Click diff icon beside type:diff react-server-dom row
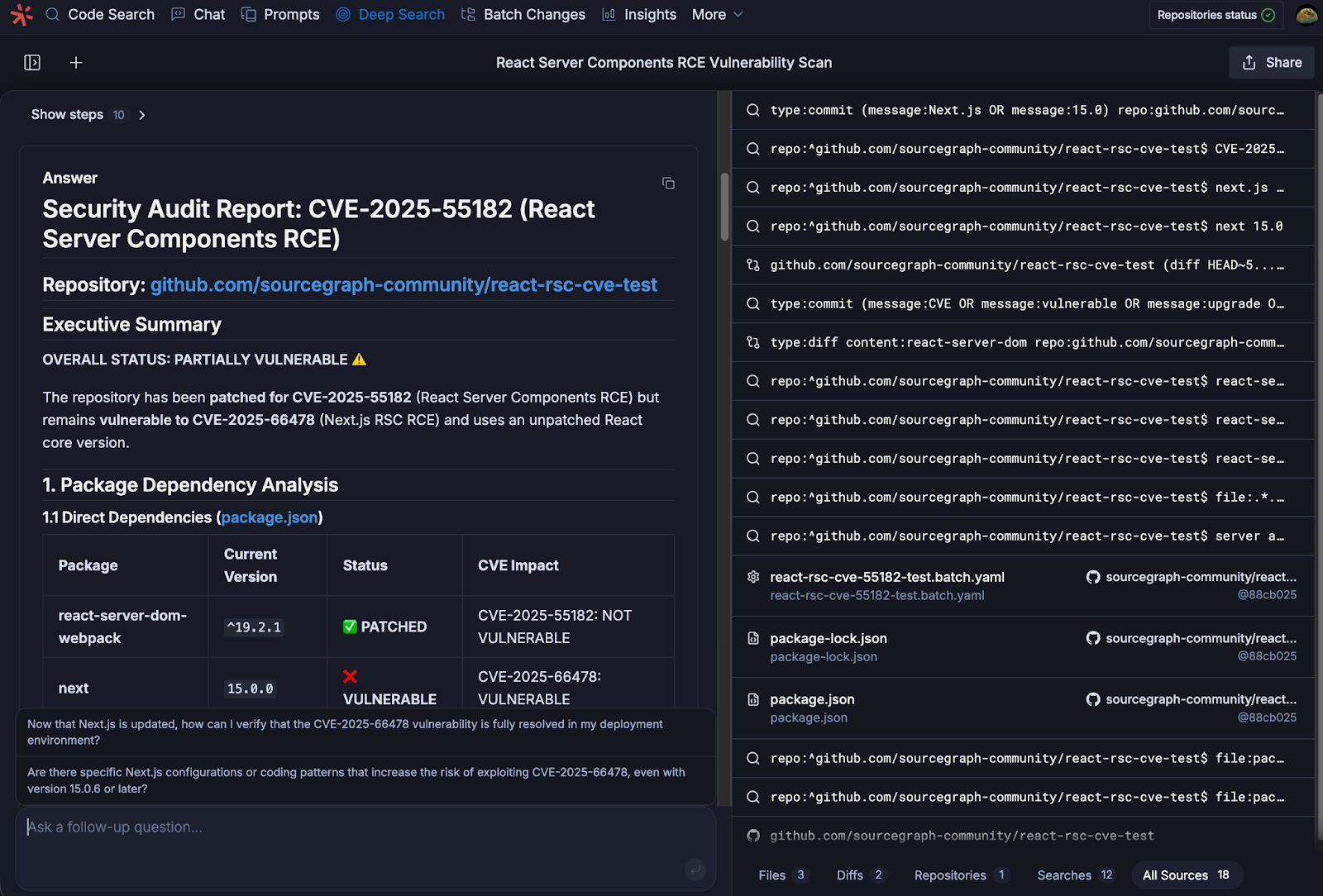Image resolution: width=1323 pixels, height=896 pixels. click(753, 342)
